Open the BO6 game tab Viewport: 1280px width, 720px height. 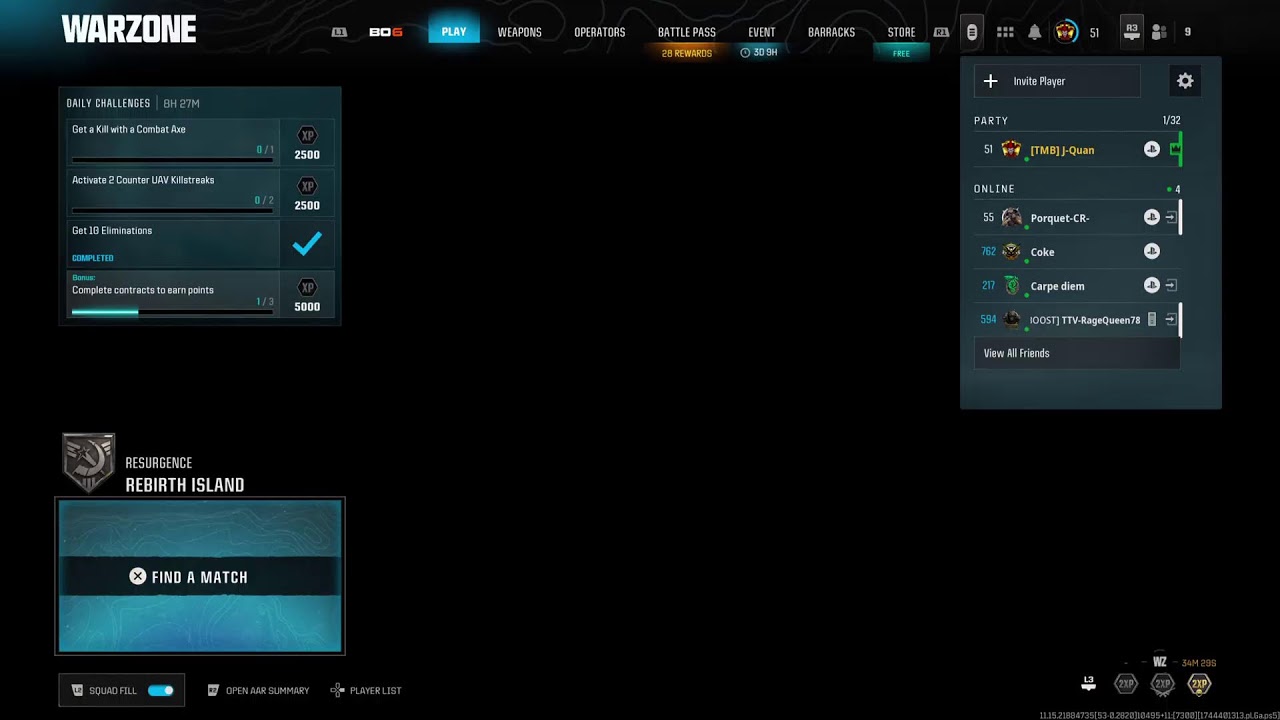[x=385, y=32]
